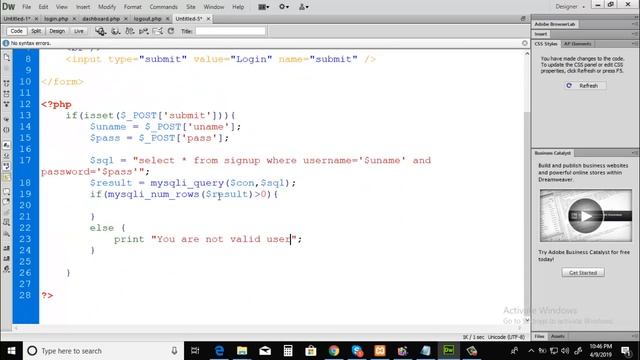Open the notification center icon
The image size is (640, 360).
pyautogui.click(x=626, y=351)
